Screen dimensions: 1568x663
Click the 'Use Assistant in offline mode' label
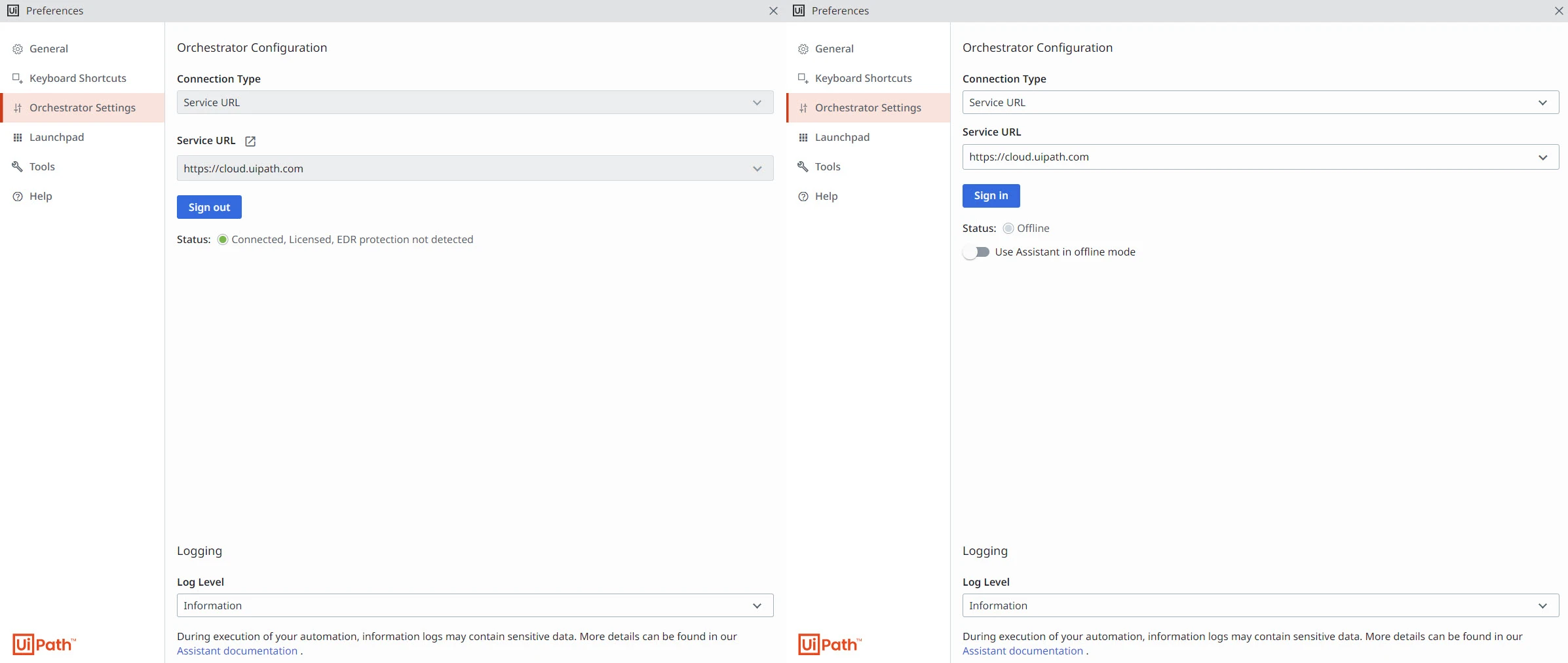(x=1065, y=252)
